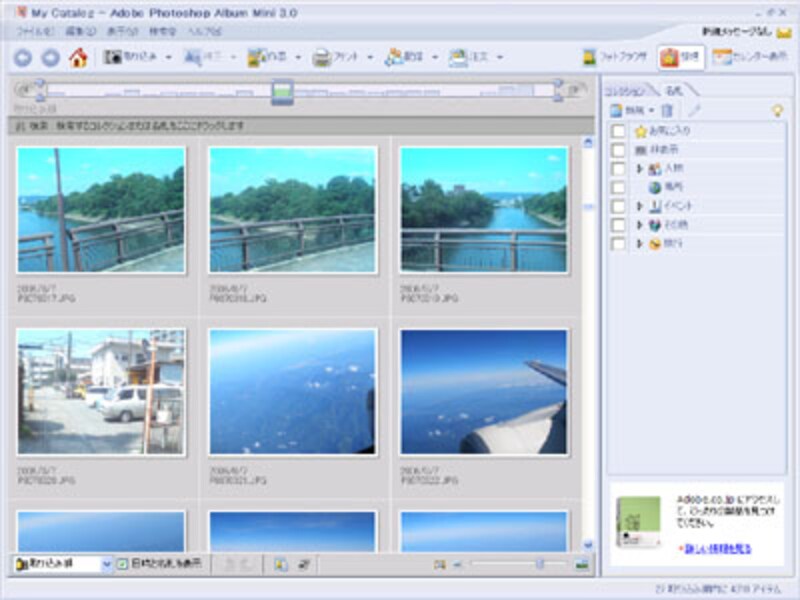
Task: Open the ヘルプ (Help) menu
Action: point(204,32)
